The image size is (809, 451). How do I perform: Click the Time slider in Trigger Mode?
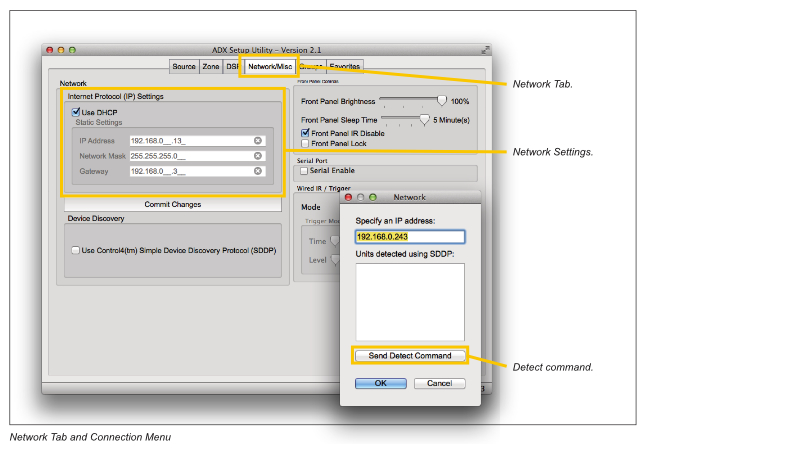coord(335,241)
